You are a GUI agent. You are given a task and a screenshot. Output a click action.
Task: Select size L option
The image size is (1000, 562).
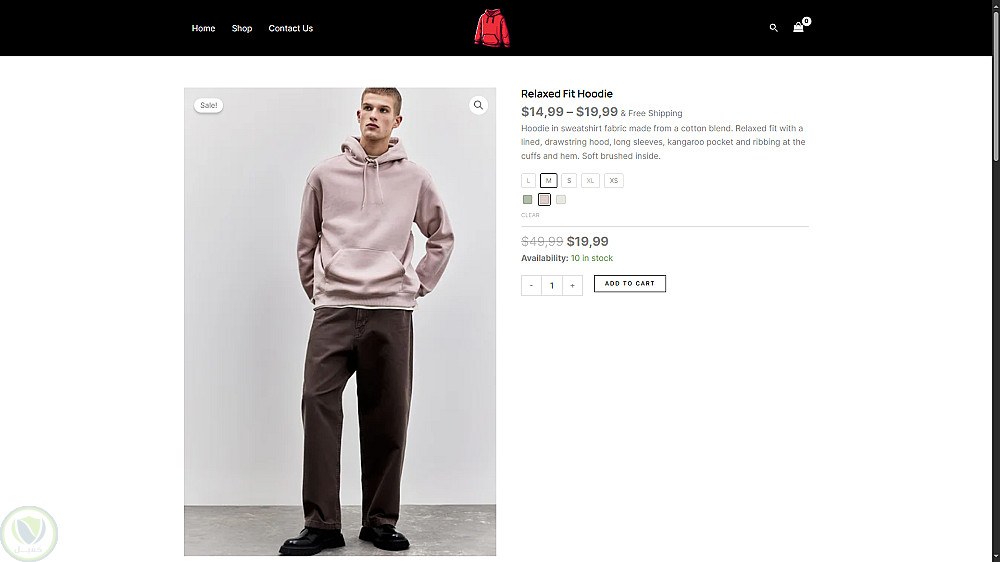529,181
